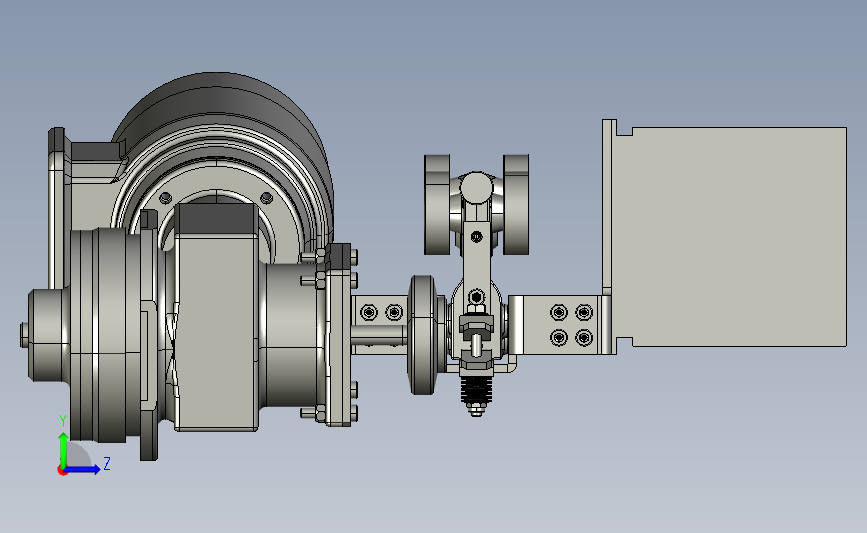Viewport: 867px width, 533px height.
Task: Click the red origin ball of the axis triad
Action: click(x=62, y=471)
